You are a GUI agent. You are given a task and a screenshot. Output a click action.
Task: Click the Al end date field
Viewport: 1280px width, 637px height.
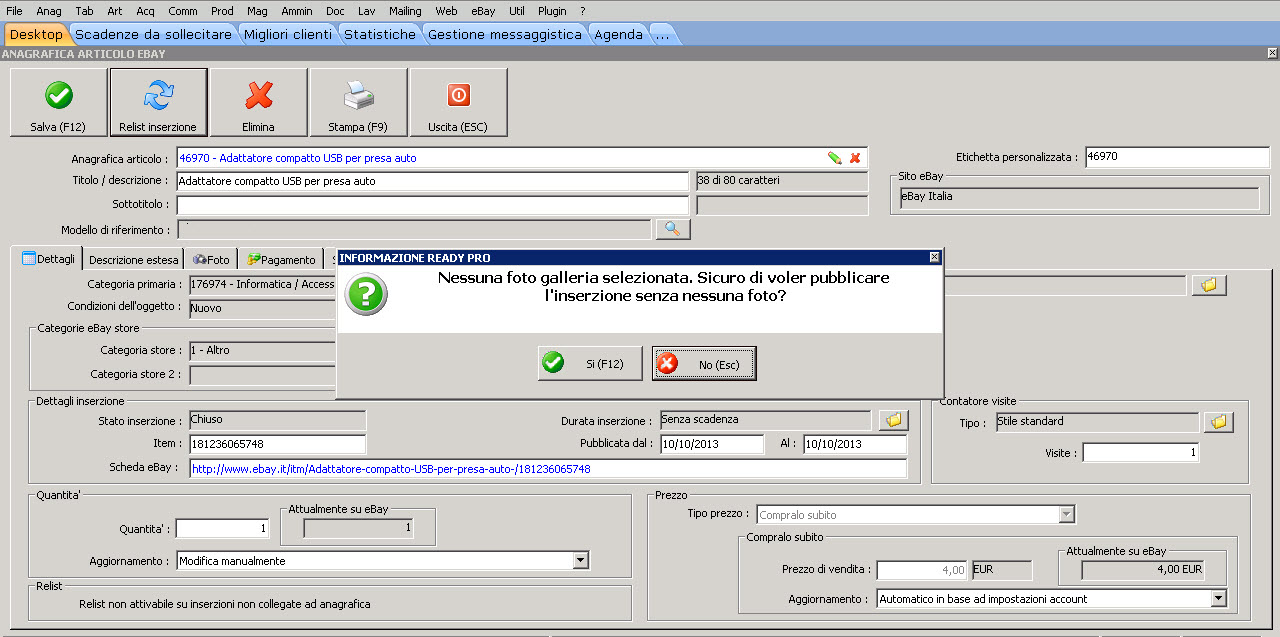pyautogui.click(x=855, y=444)
